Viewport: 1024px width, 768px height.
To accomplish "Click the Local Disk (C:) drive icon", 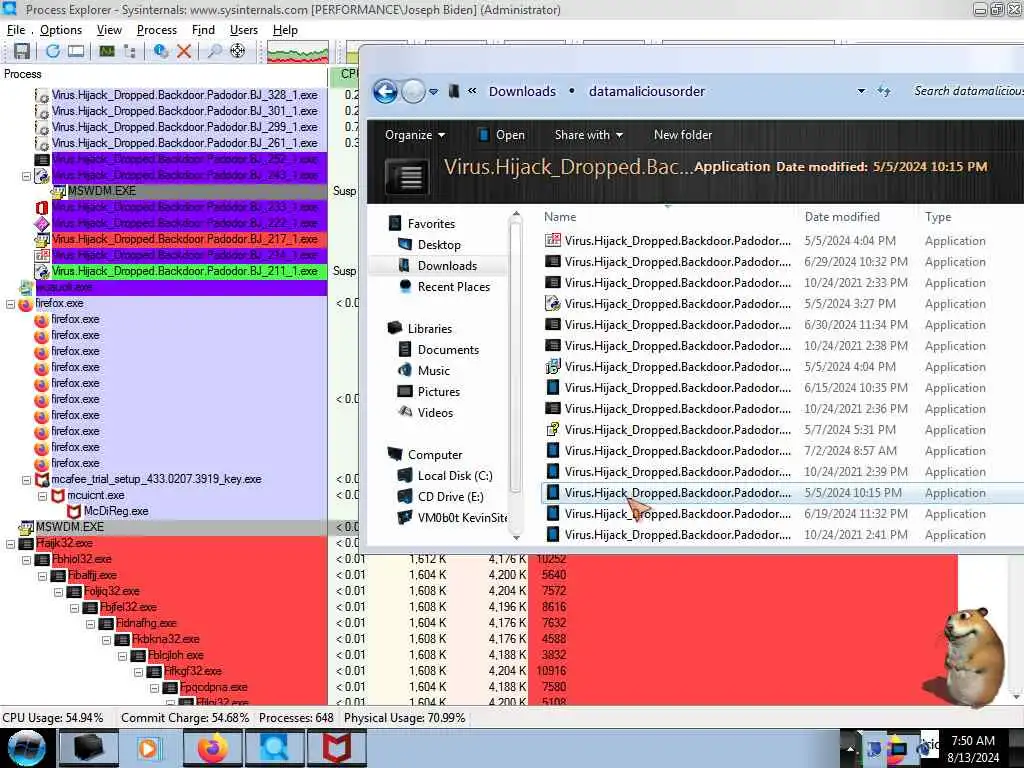I will coord(405,475).
